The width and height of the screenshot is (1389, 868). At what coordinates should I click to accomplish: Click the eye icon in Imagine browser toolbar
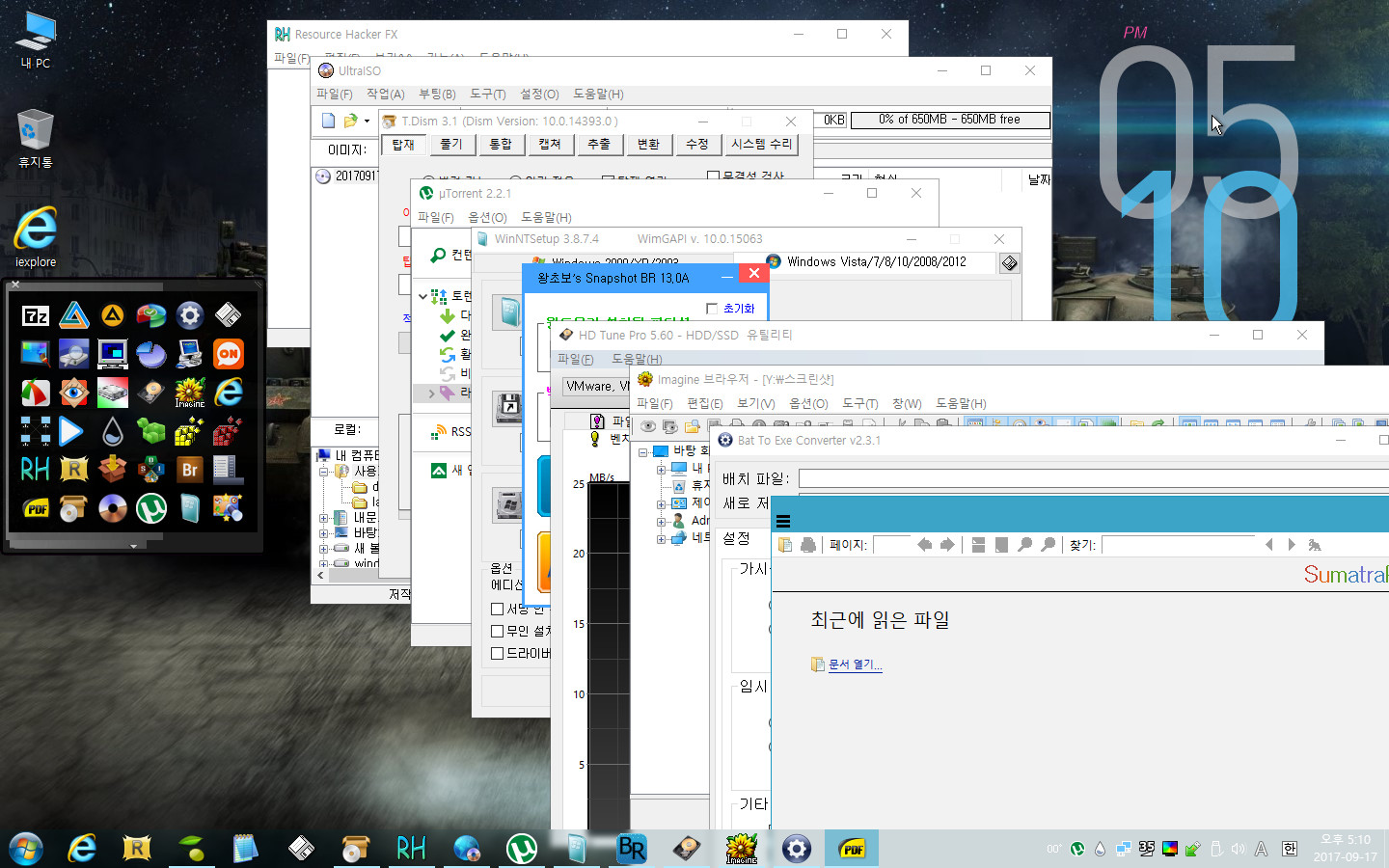(x=647, y=425)
